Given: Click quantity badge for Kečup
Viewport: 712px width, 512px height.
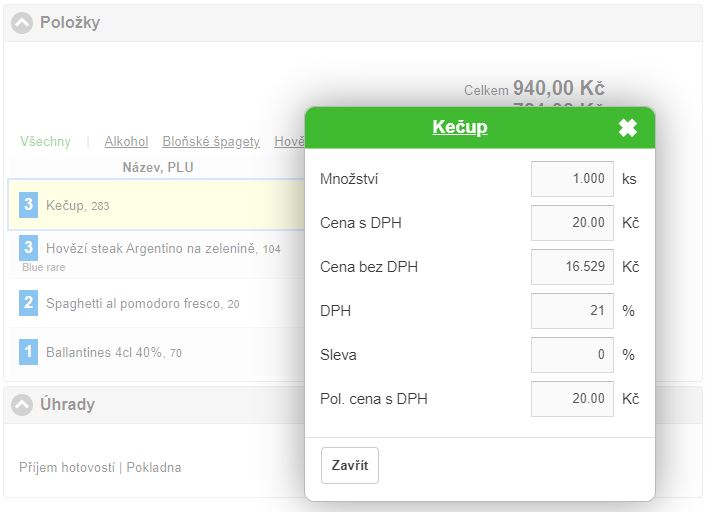Looking at the screenshot, I should [29, 205].
